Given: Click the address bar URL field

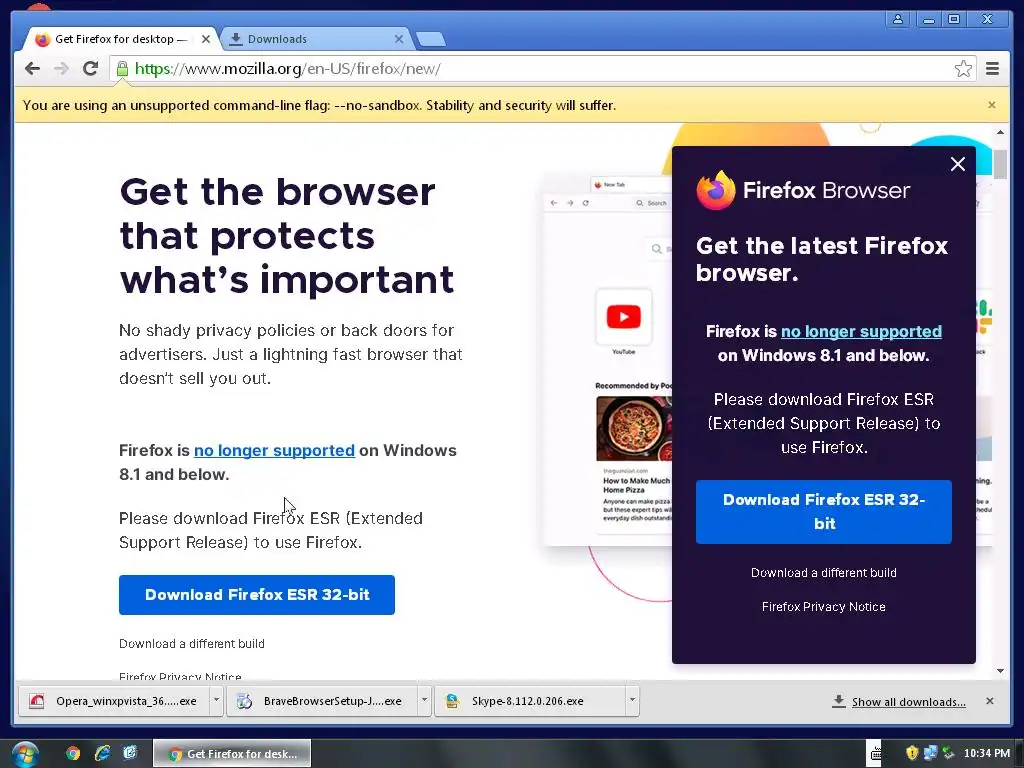Looking at the screenshot, I should click(542, 69).
